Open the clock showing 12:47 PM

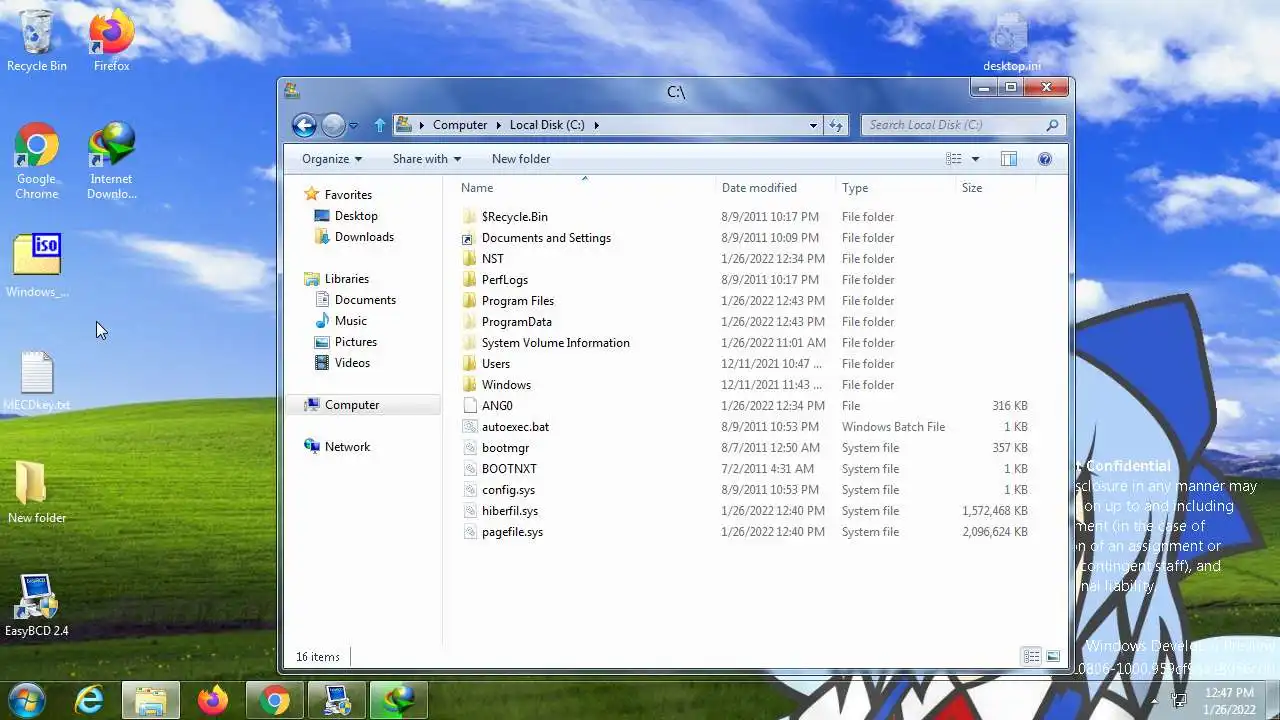(1229, 700)
